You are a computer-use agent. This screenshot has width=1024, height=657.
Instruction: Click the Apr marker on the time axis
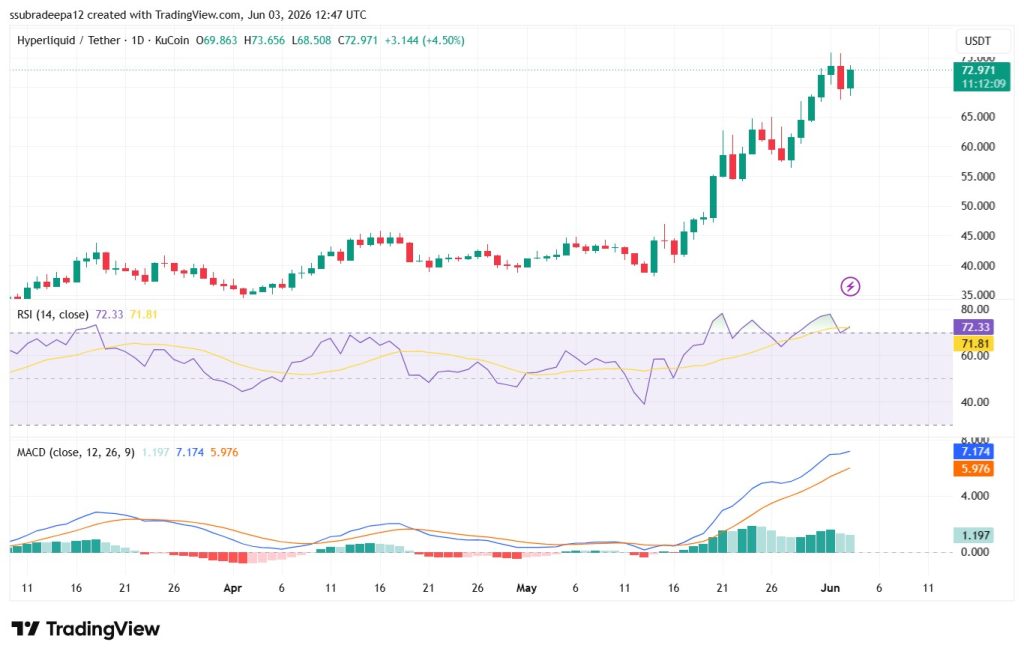tap(232, 588)
